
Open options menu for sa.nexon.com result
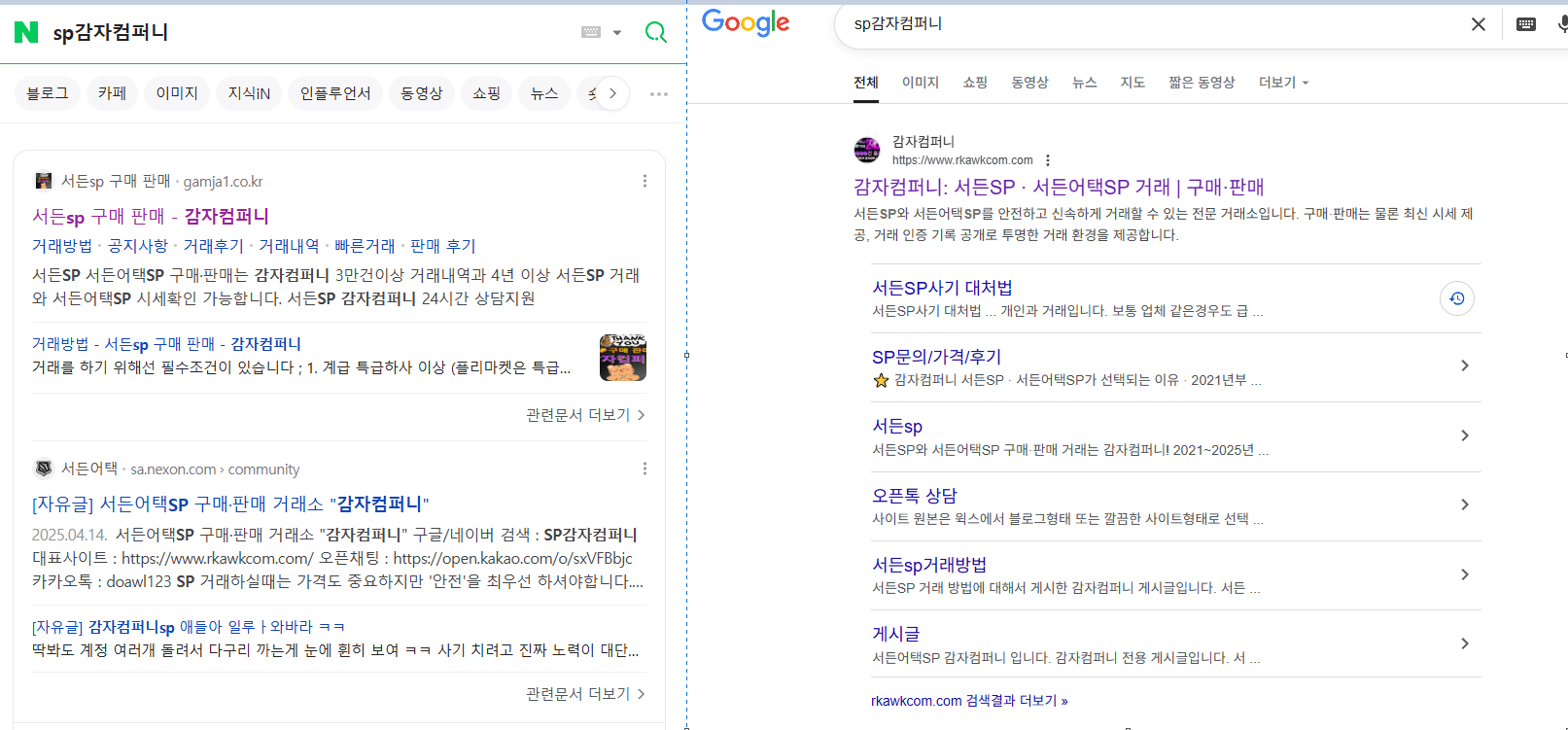click(x=645, y=469)
